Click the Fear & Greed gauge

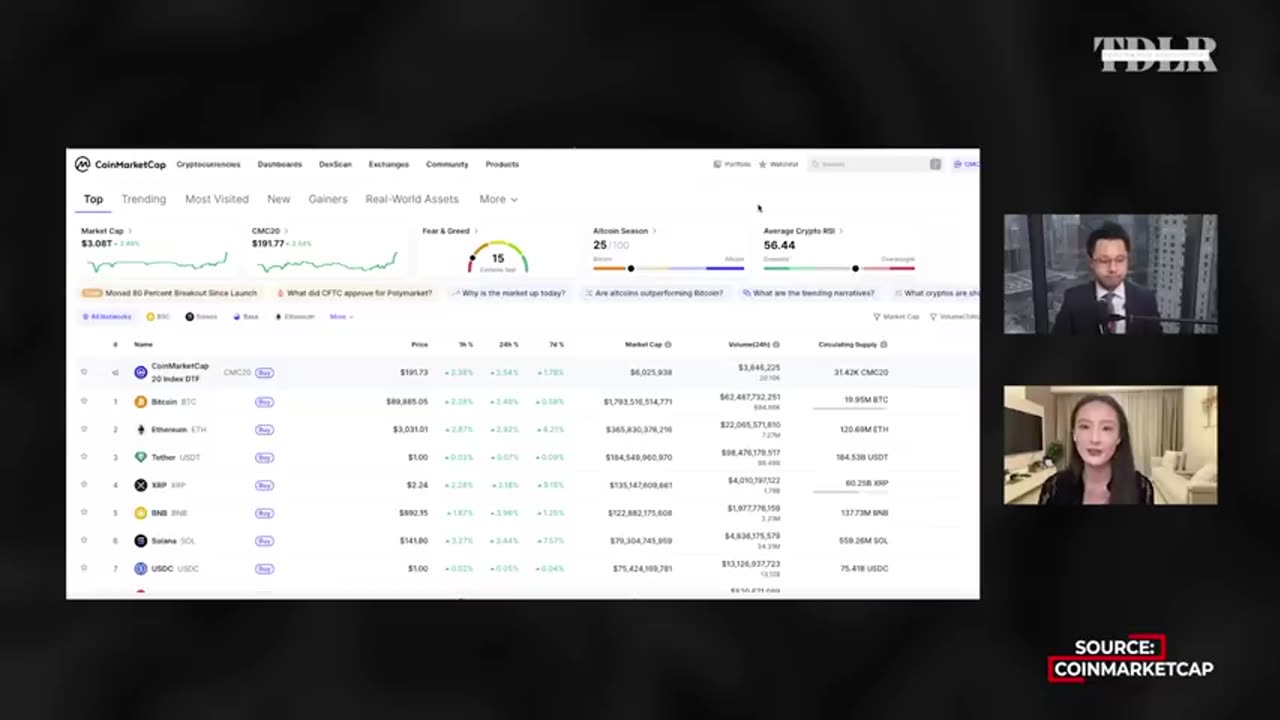[x=497, y=258]
